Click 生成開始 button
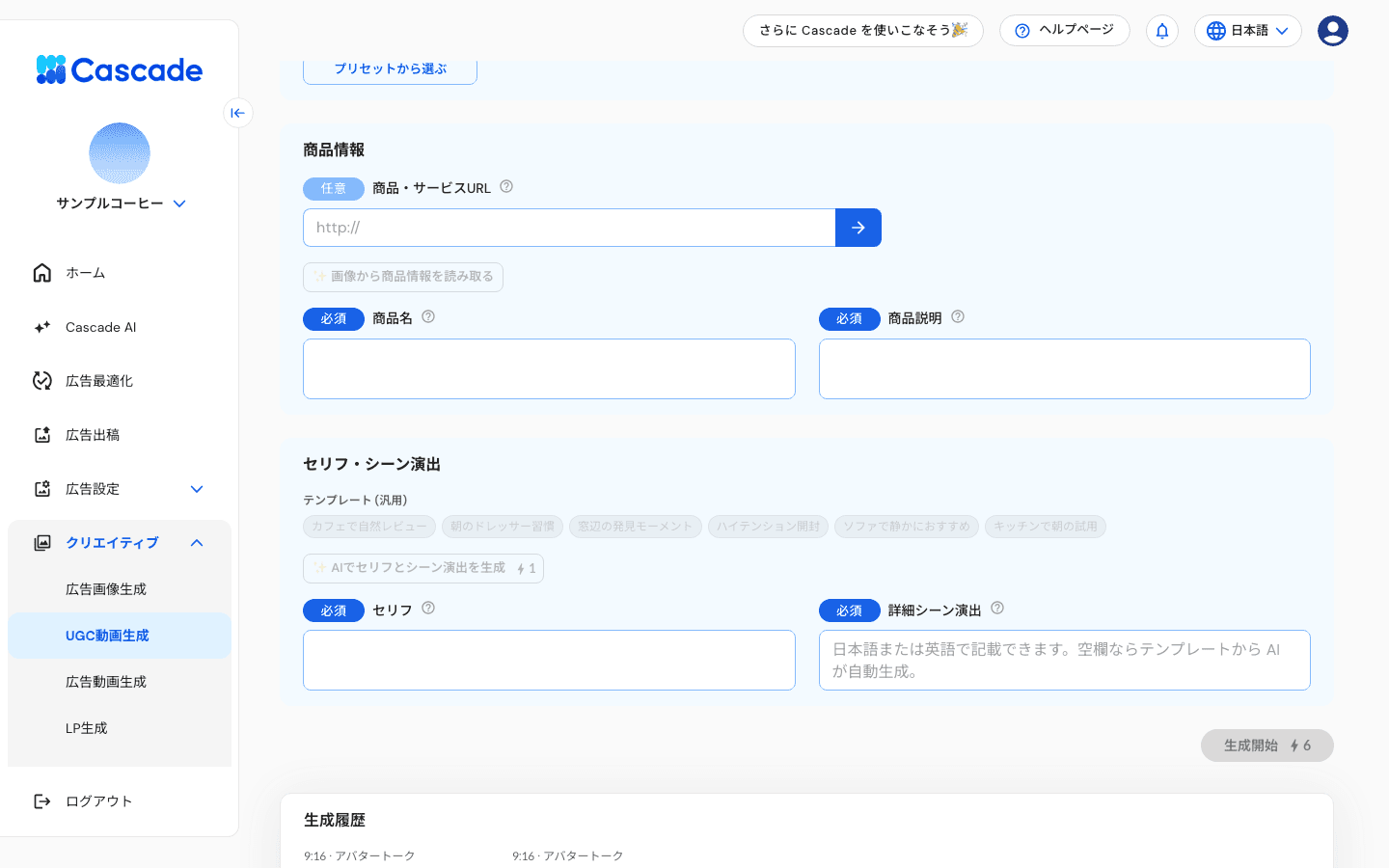The height and width of the screenshot is (868, 1389). [1267, 746]
